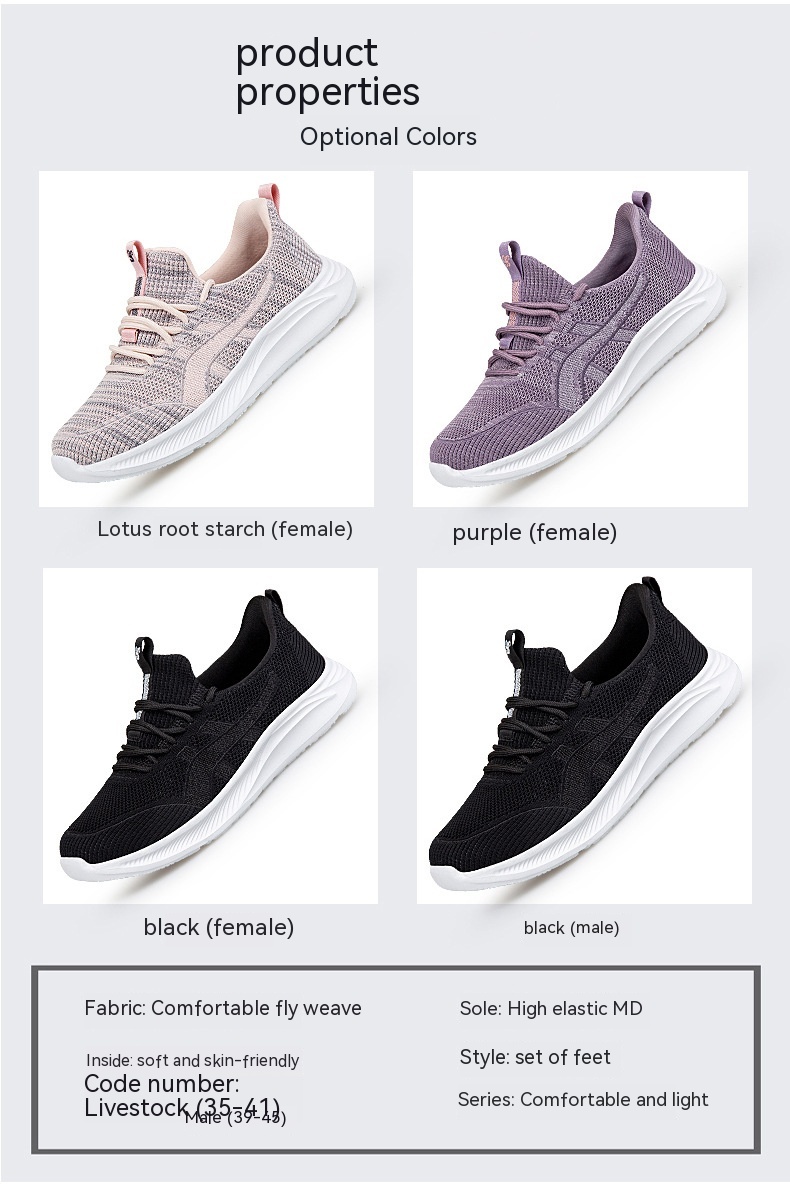Click 'Inside: soft and skin-friendly' text
Screen dimensions: 790x1196
pyautogui.click(x=192, y=1060)
